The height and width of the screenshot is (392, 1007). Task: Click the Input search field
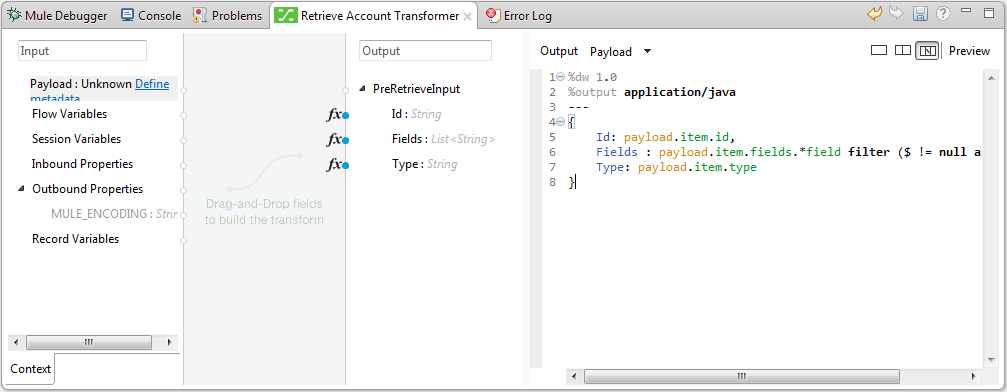coord(82,51)
